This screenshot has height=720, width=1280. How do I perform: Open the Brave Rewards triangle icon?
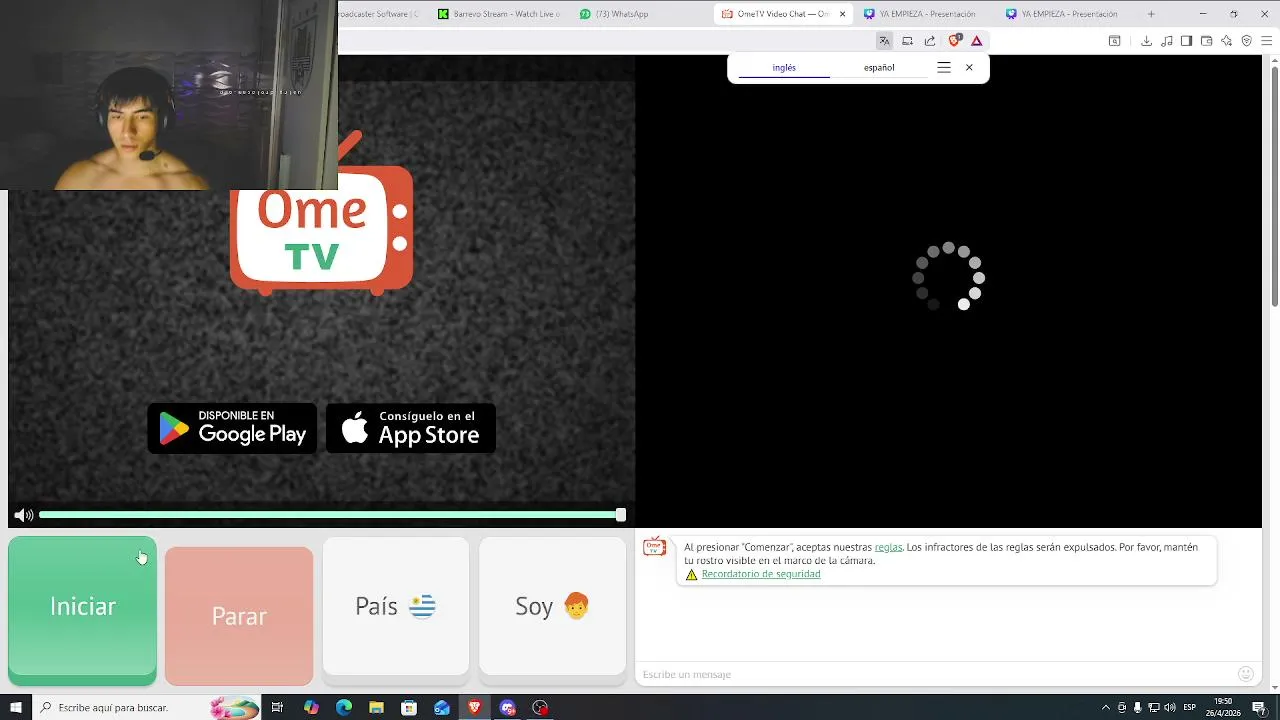(977, 41)
